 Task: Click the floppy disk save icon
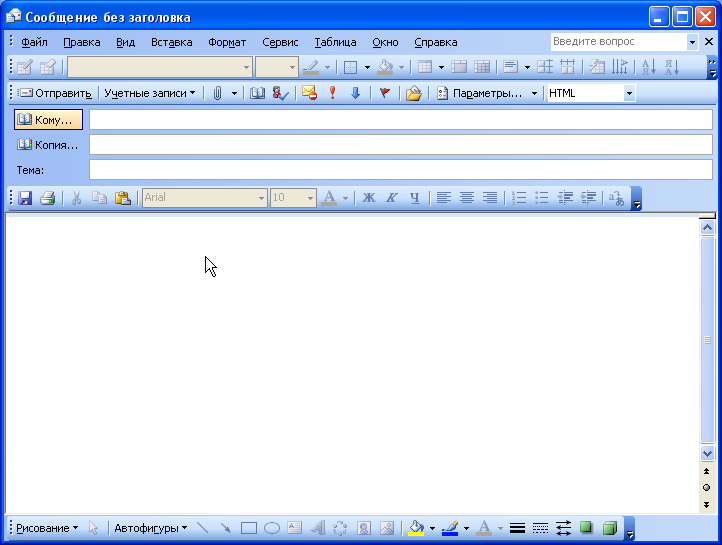25,198
